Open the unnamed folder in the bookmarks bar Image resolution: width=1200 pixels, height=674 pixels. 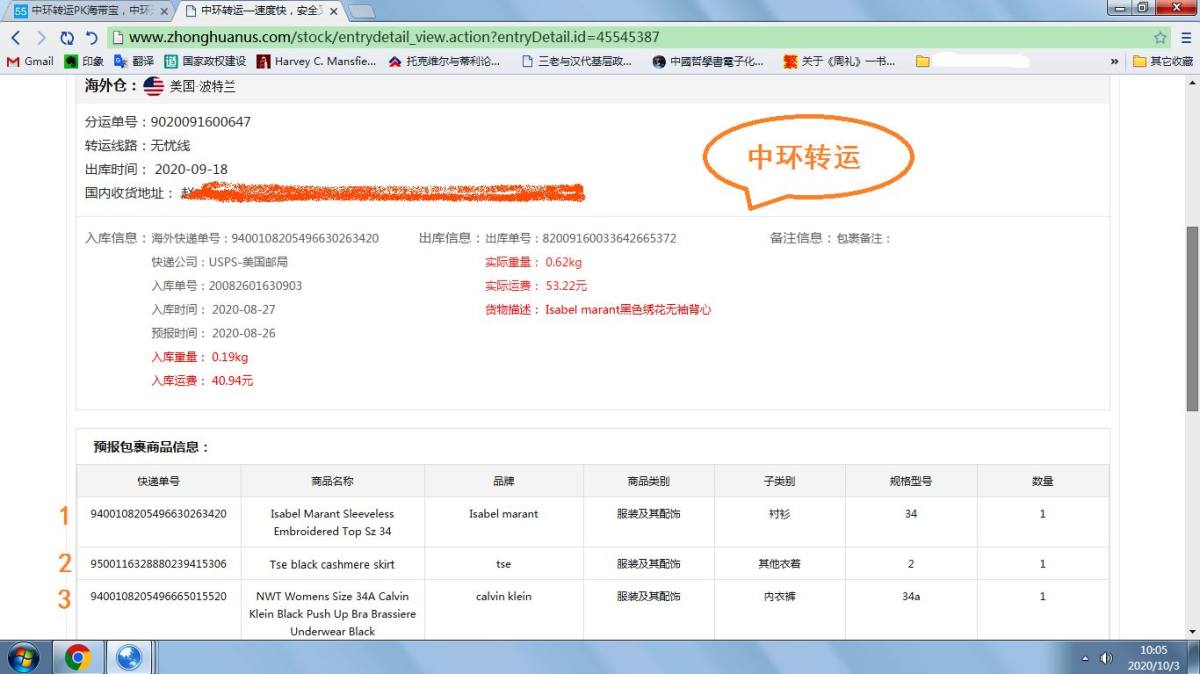[x=922, y=61]
